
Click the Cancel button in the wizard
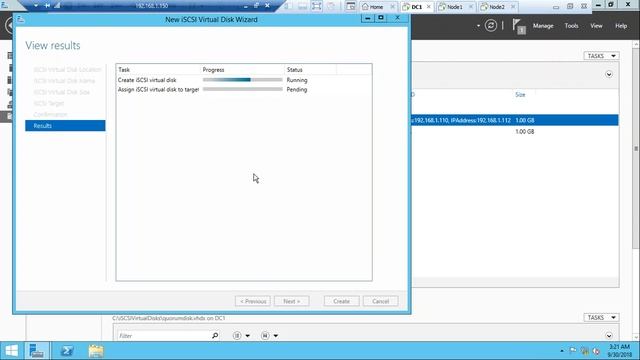[380, 301]
